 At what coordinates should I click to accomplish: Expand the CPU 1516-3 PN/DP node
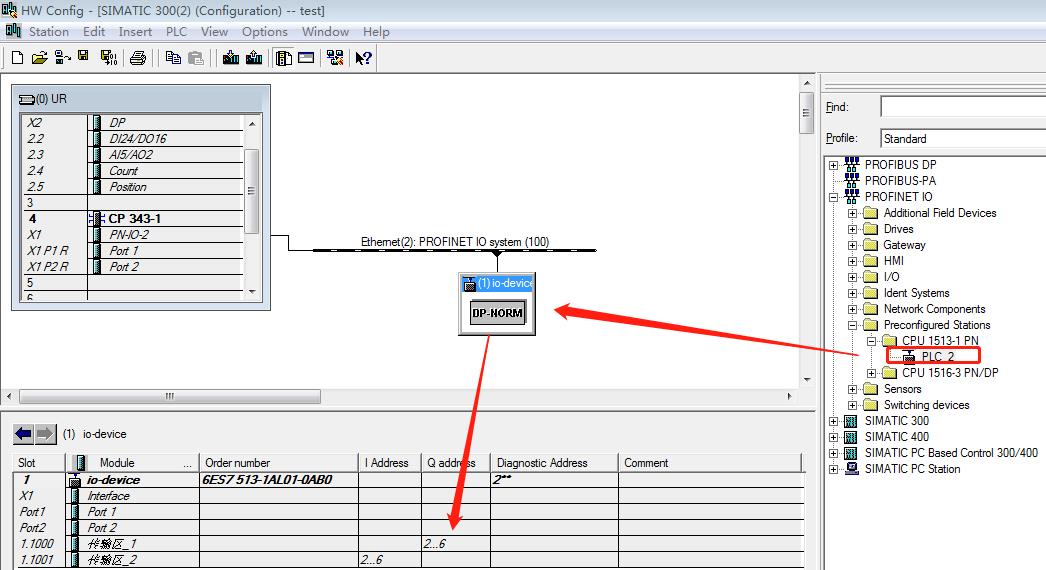click(871, 373)
